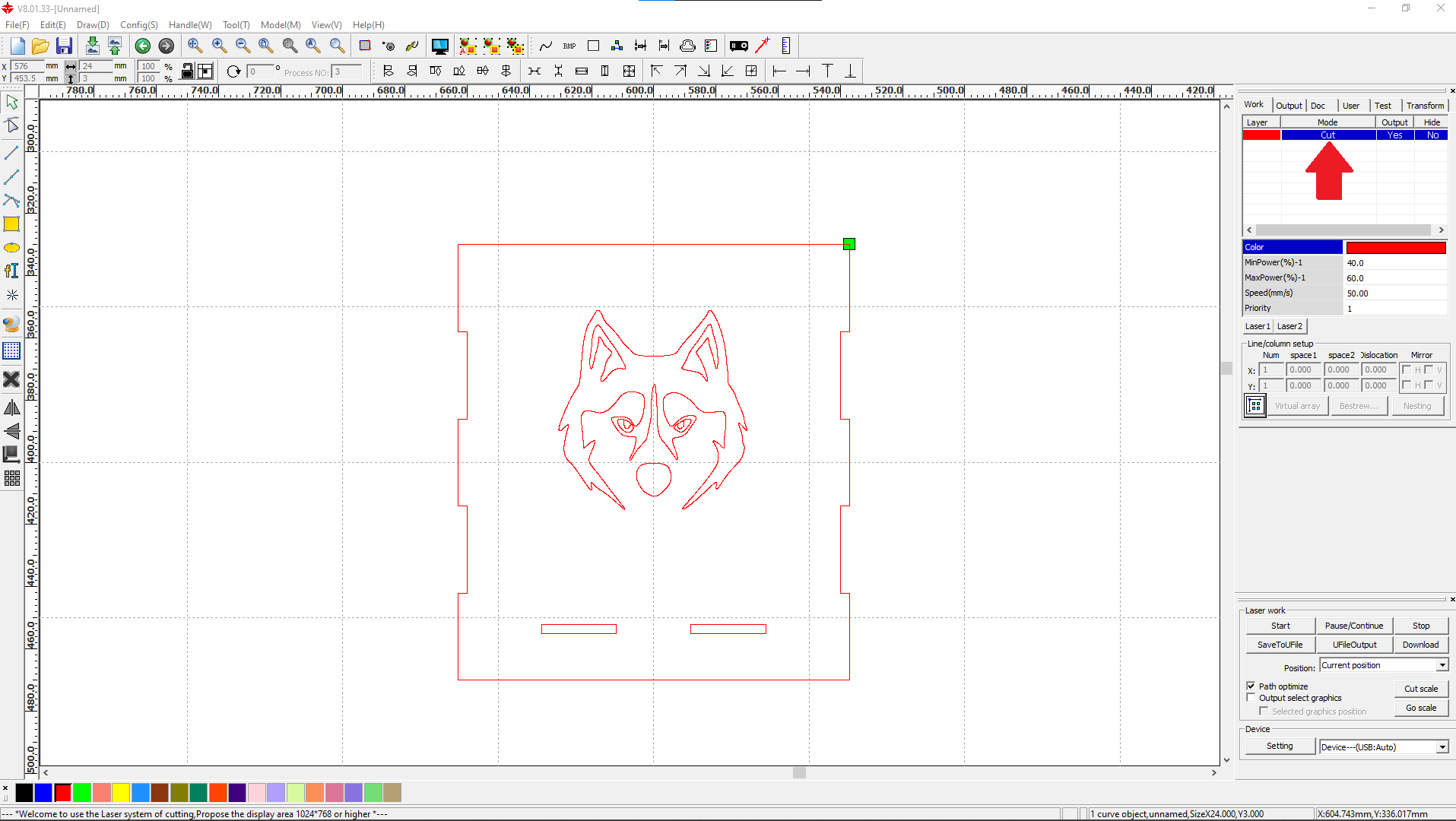Select the ellipse draw tool

click(x=11, y=248)
